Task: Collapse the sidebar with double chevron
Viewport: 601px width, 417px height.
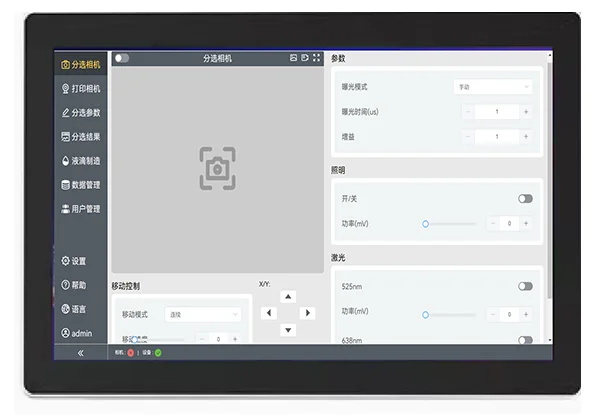Action: coord(81,352)
